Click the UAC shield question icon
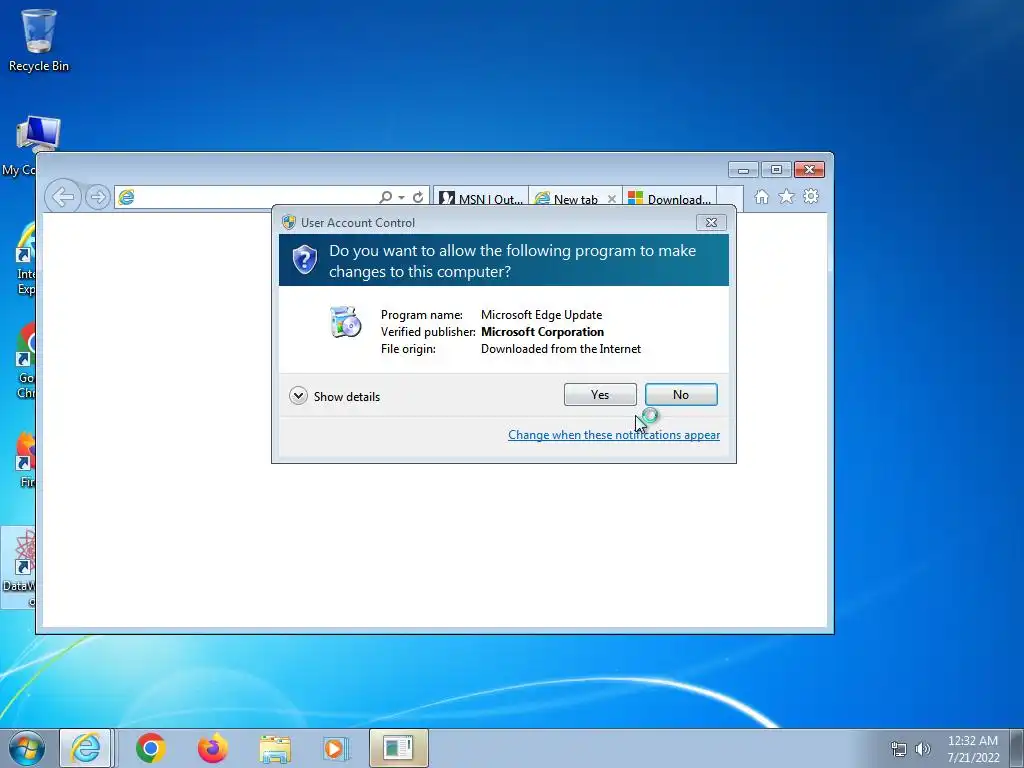 pyautogui.click(x=304, y=260)
